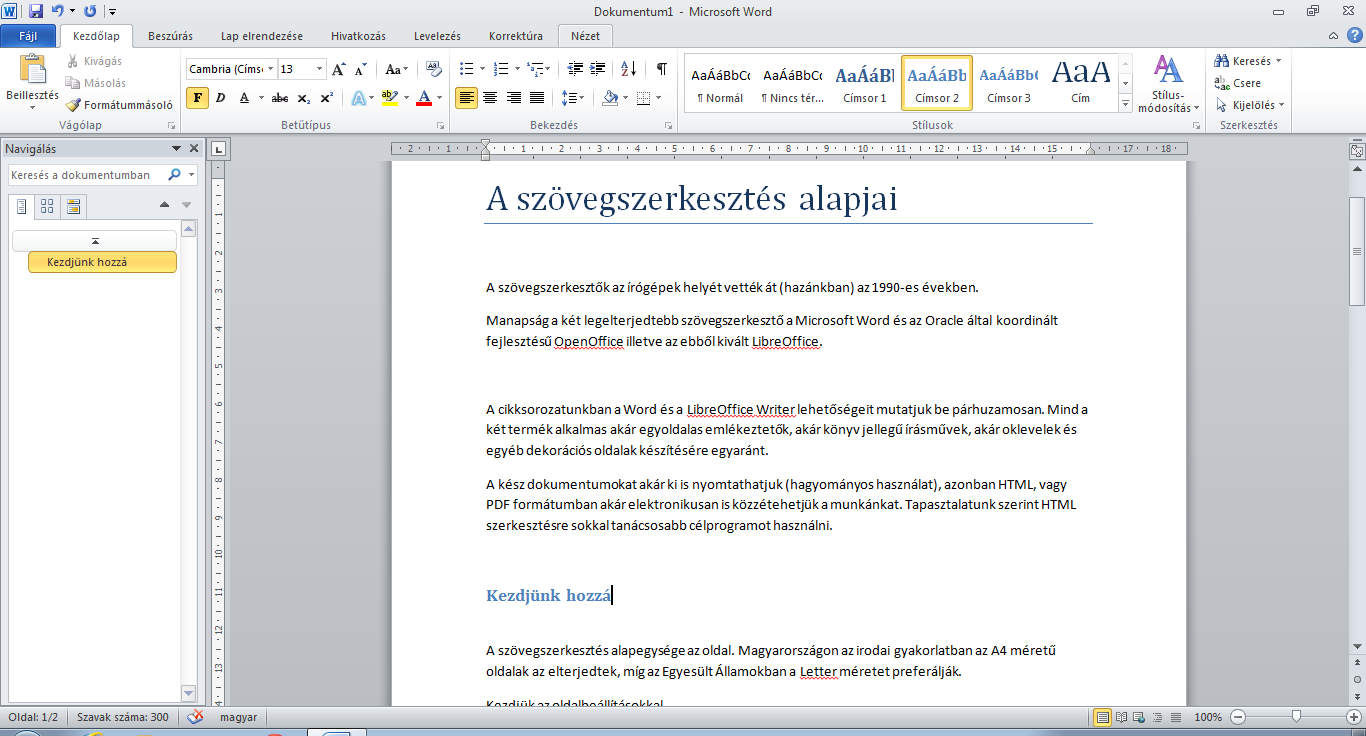The image size is (1366, 736).
Task: Click the spelling check icon in status bar
Action: 196,717
